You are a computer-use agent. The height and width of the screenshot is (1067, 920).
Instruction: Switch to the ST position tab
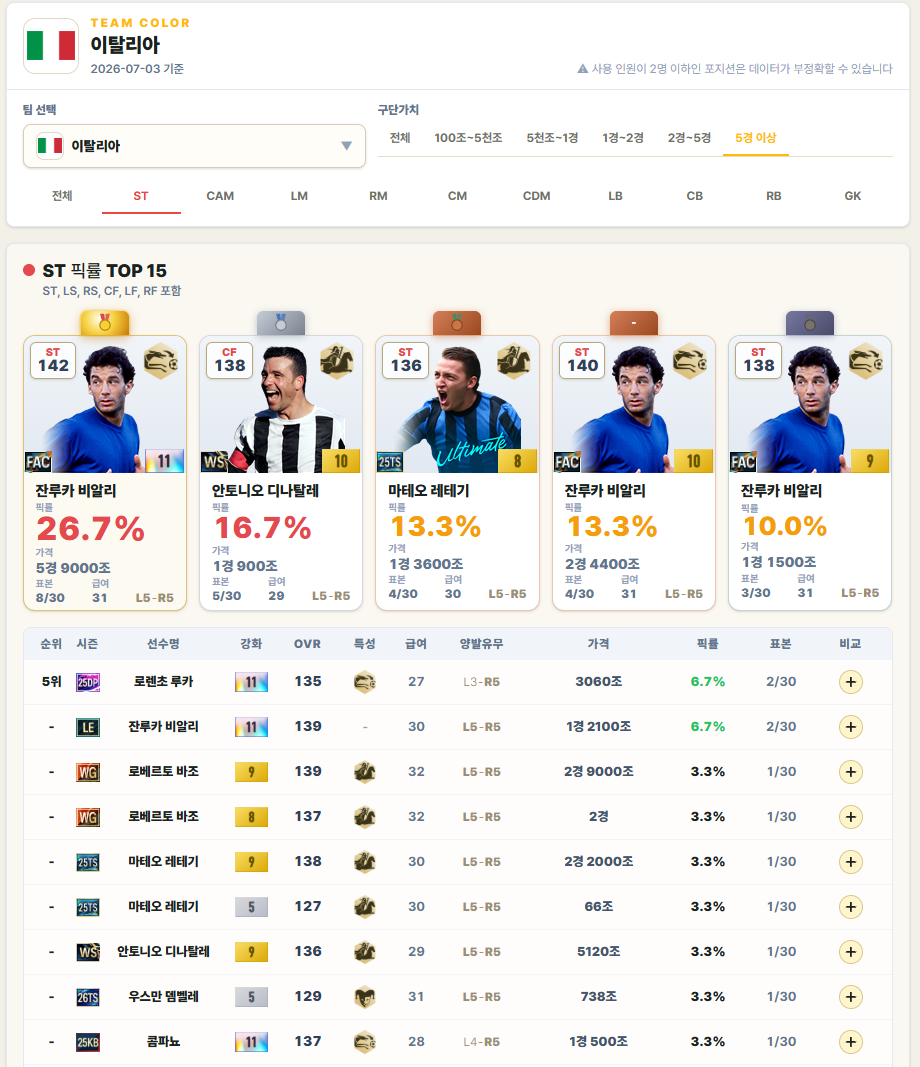pos(141,196)
